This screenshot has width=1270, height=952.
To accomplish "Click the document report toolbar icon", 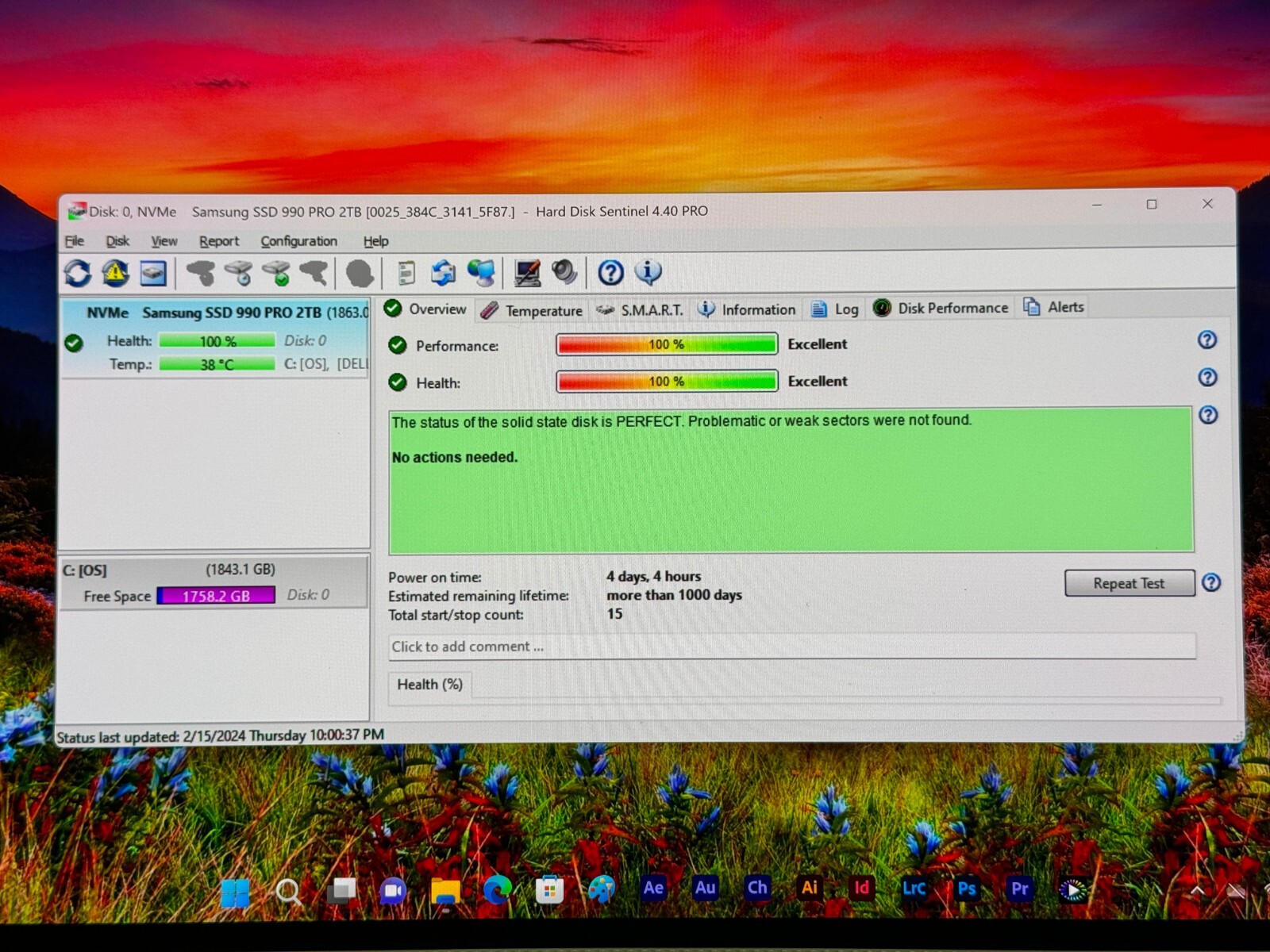I will [406, 274].
